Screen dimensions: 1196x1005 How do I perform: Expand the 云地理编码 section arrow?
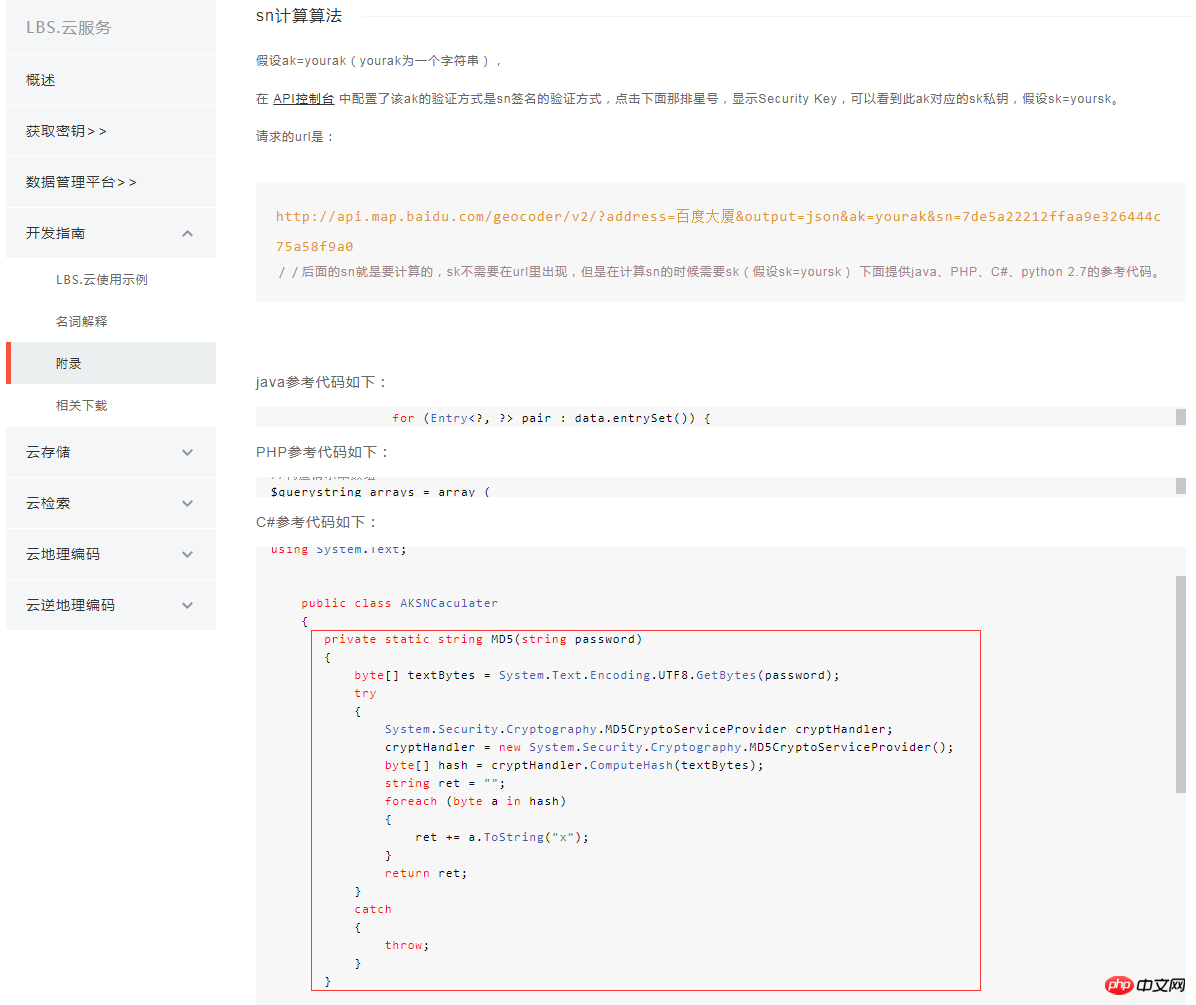[x=188, y=554]
